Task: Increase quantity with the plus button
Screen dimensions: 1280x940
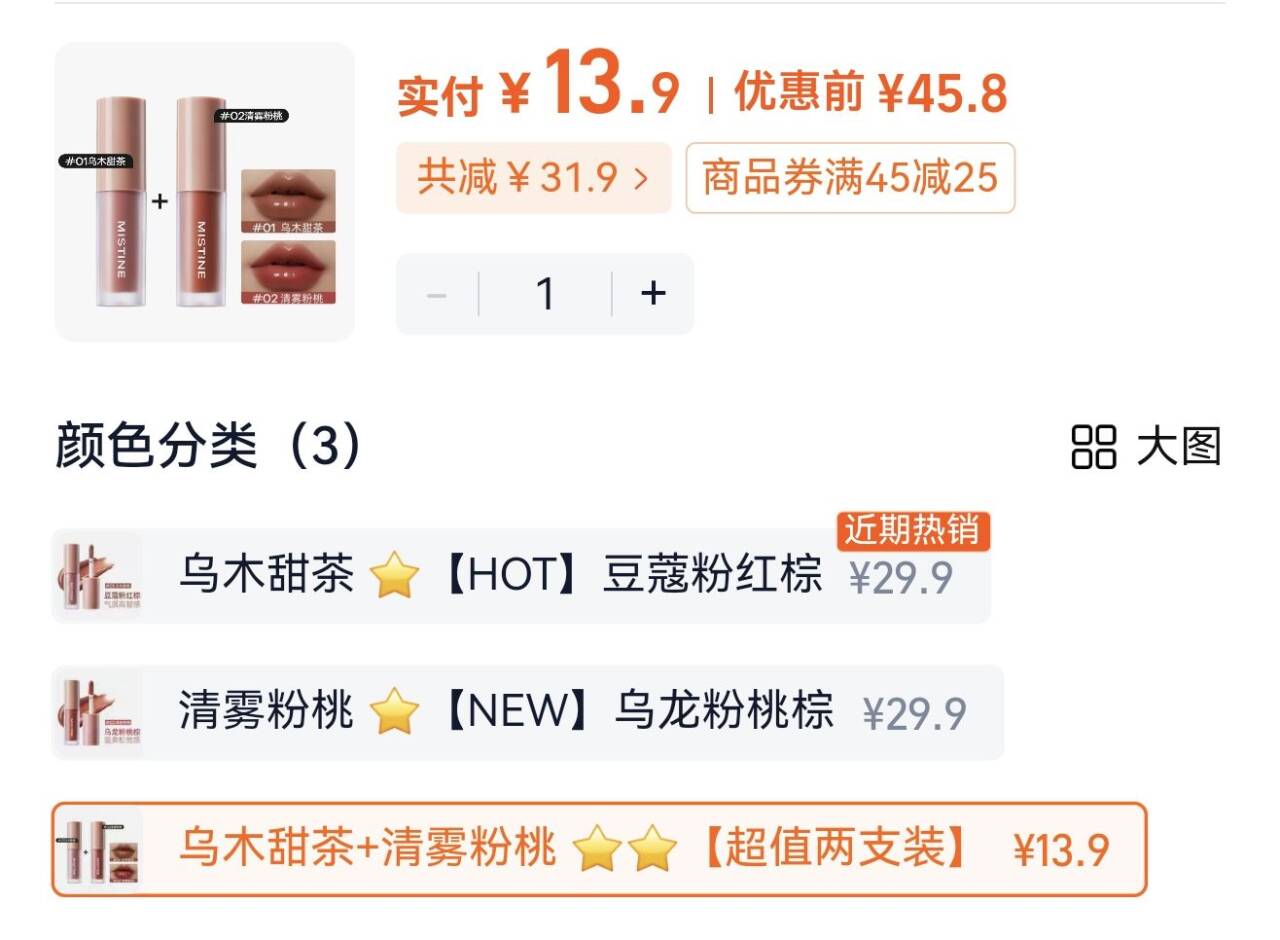Action: [653, 293]
